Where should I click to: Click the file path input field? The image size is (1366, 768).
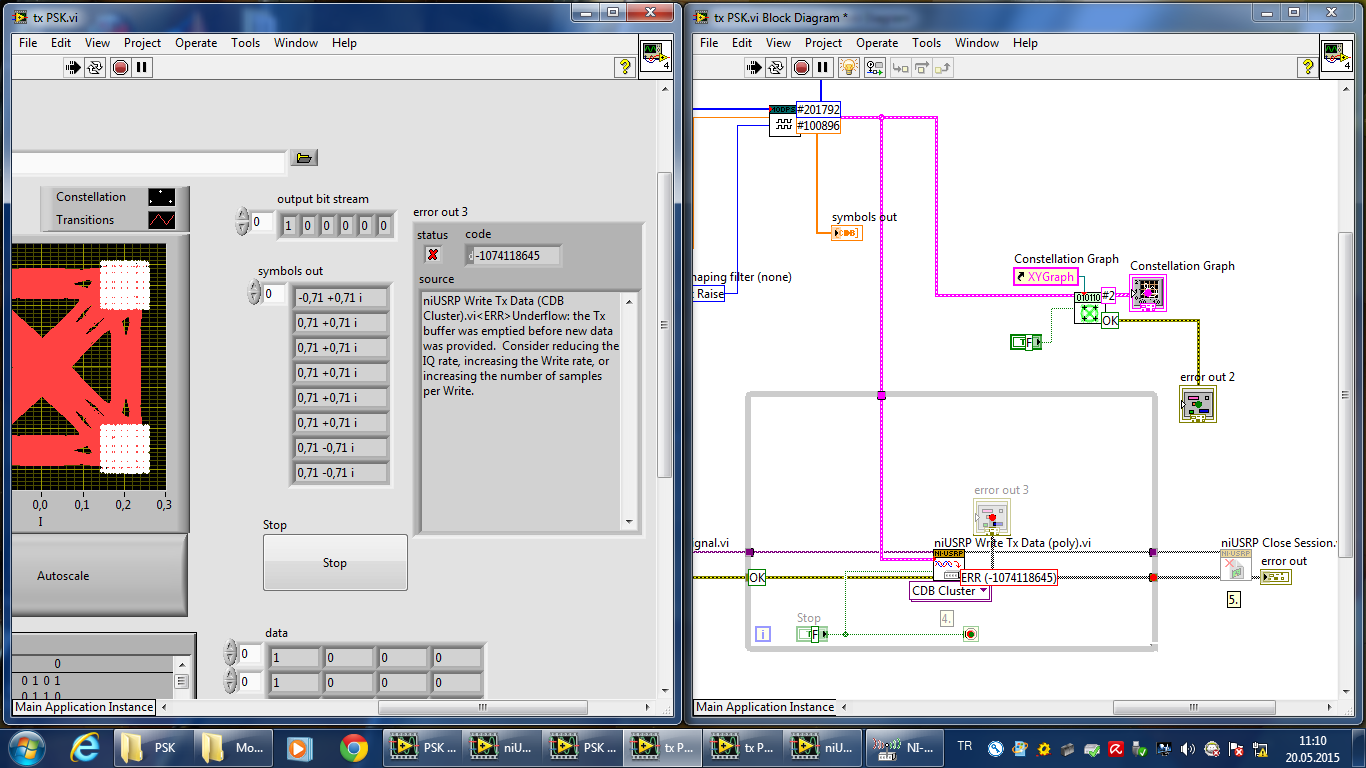pyautogui.click(x=148, y=164)
